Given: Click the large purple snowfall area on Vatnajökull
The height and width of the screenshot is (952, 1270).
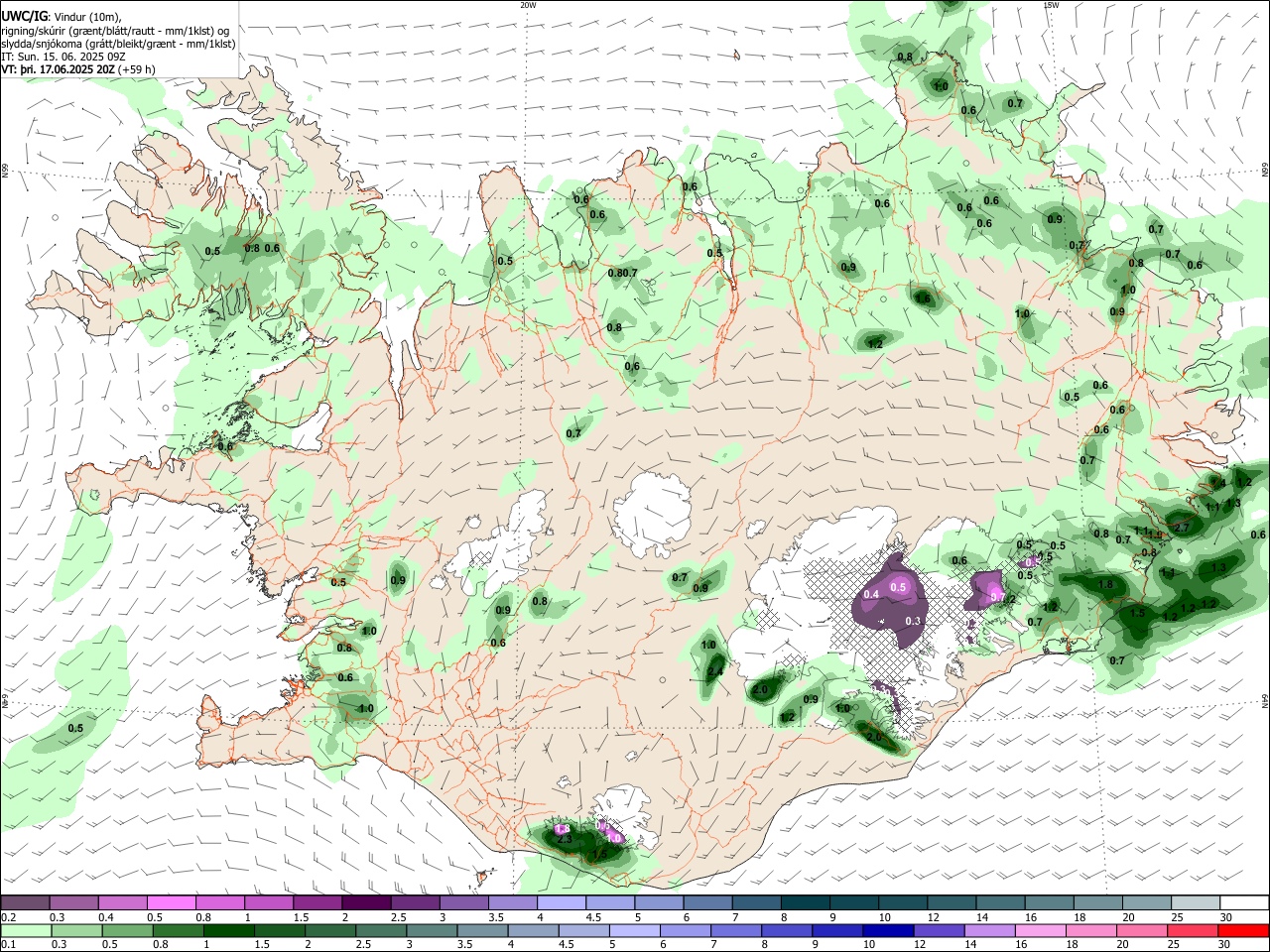Looking at the screenshot, I should point(891,605).
